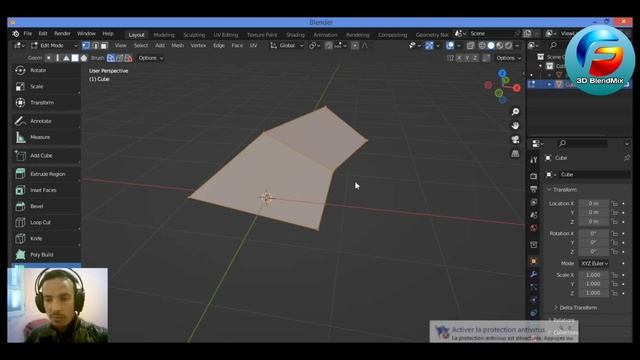
Task: Open the File menu
Action: (x=28, y=33)
